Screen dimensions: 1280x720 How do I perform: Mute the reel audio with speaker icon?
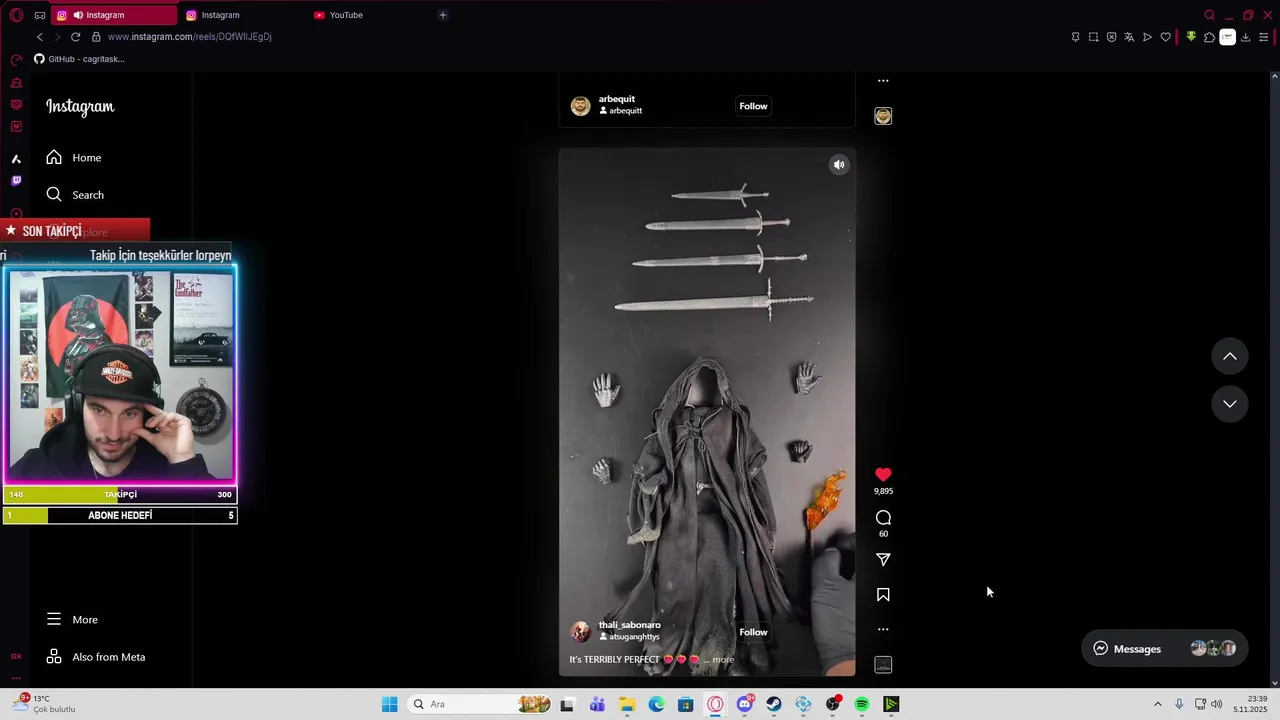tap(839, 165)
